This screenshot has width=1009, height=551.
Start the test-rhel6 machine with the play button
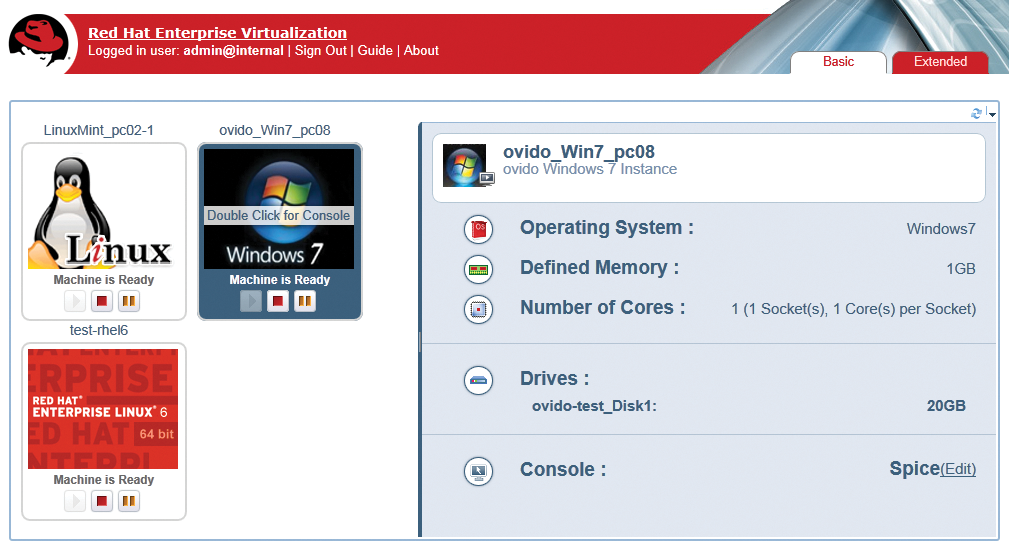point(75,501)
